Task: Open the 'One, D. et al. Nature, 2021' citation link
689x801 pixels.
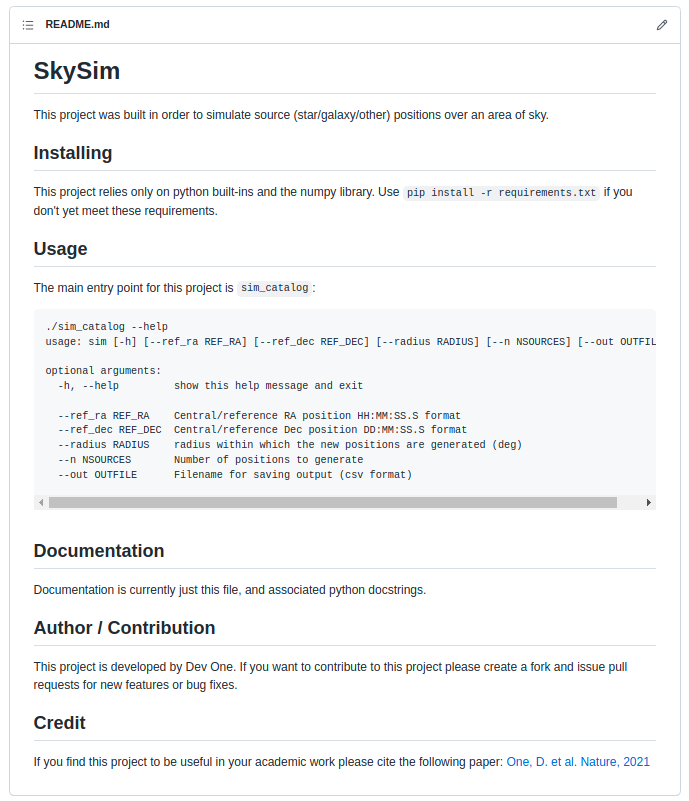Action: pos(577,761)
